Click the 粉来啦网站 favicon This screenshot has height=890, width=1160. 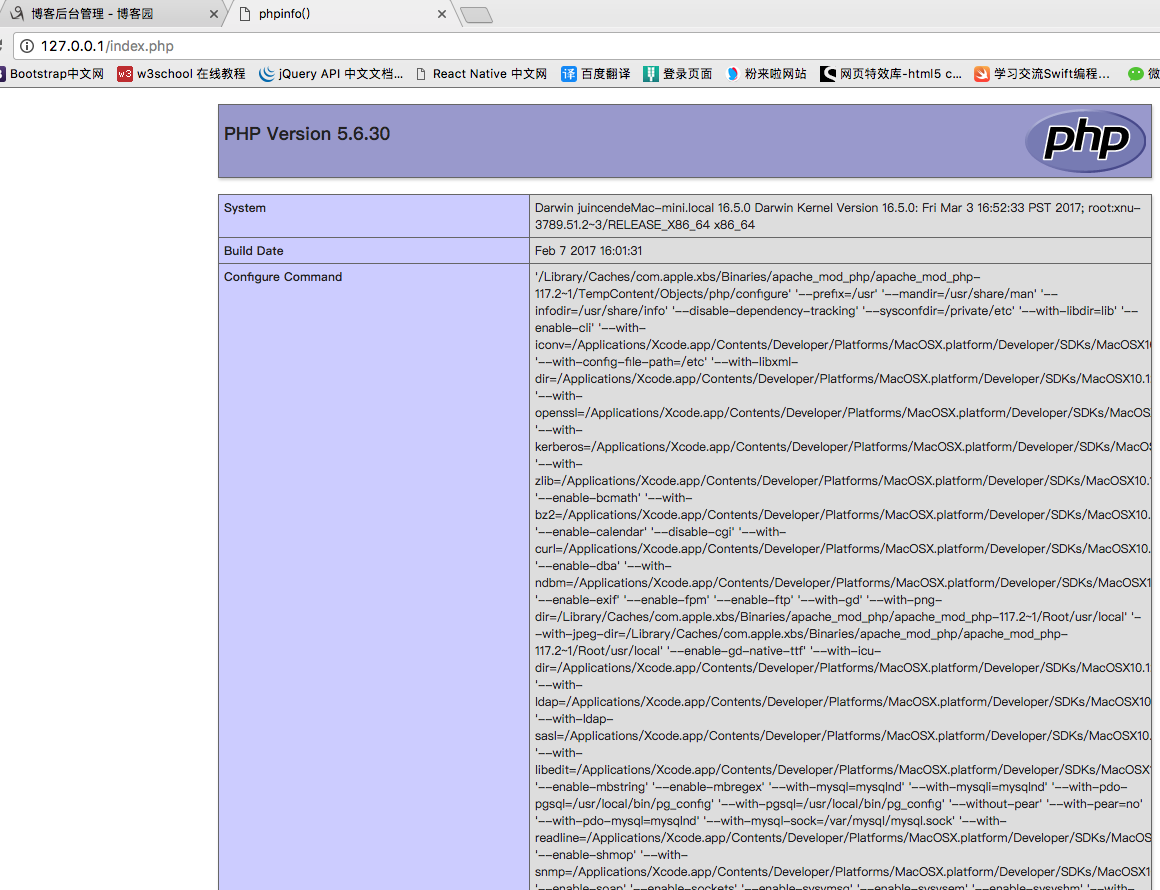732,74
